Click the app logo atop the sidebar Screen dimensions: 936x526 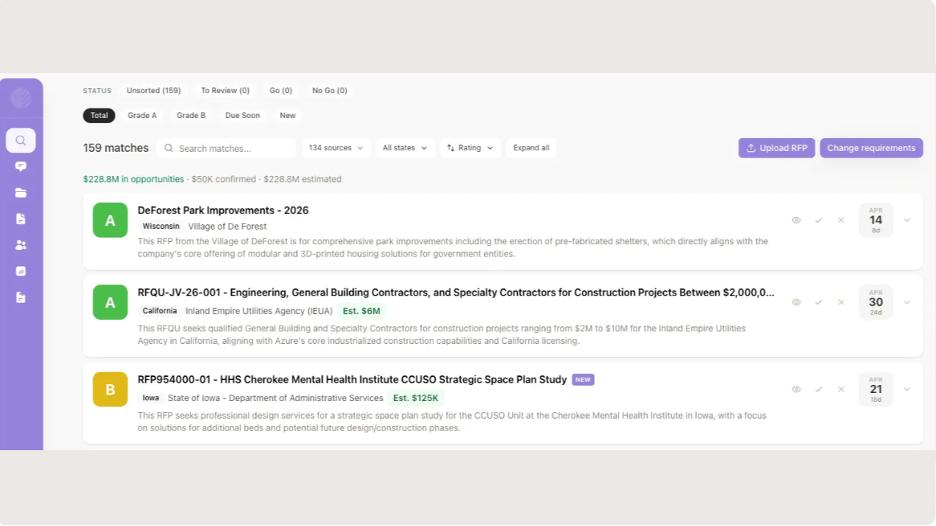(21, 97)
